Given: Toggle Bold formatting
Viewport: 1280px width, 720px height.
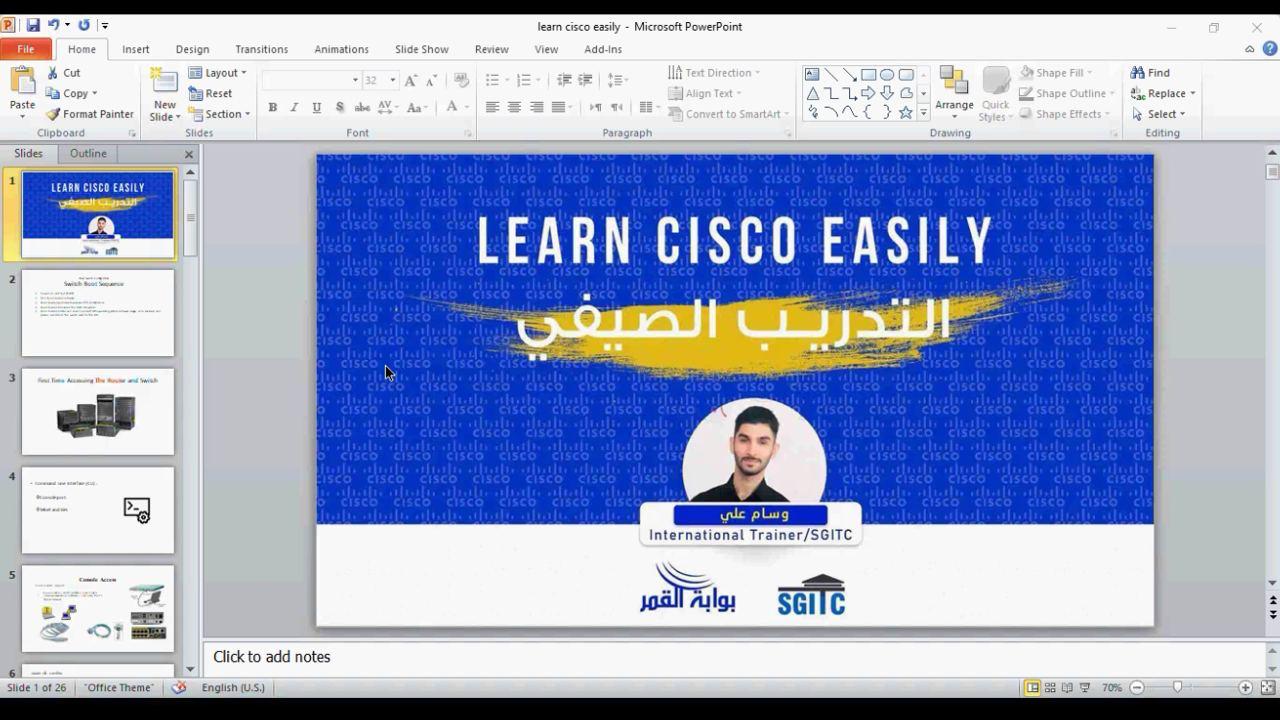Looking at the screenshot, I should click(272, 108).
